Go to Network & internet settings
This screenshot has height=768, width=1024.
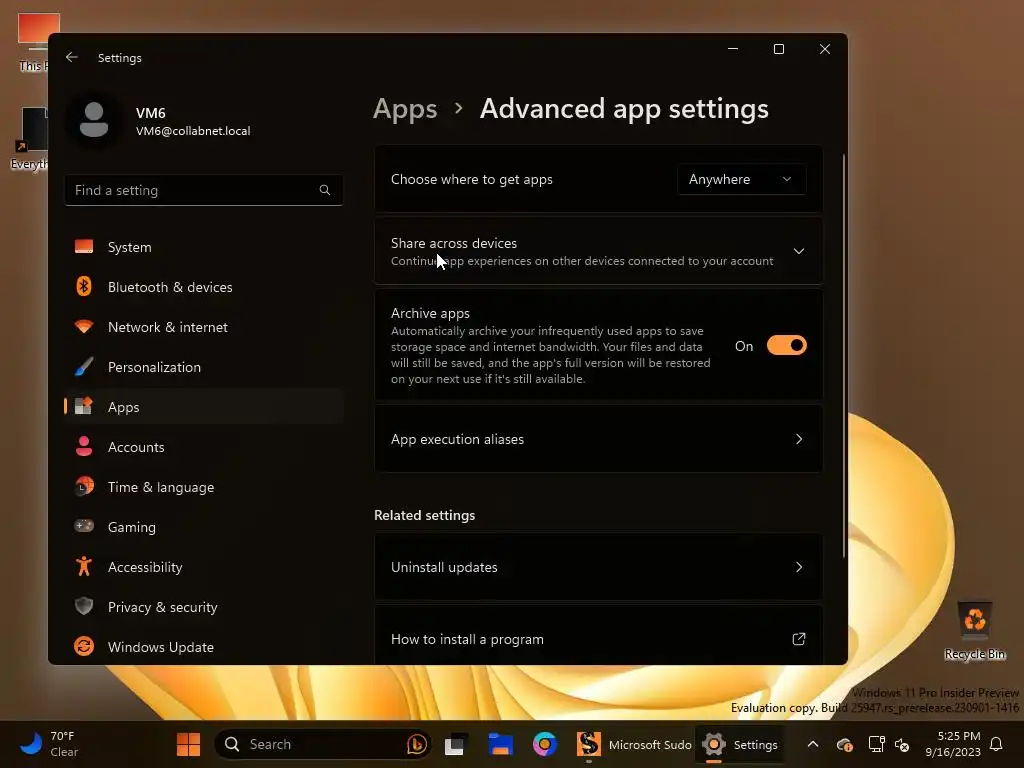coord(204,327)
